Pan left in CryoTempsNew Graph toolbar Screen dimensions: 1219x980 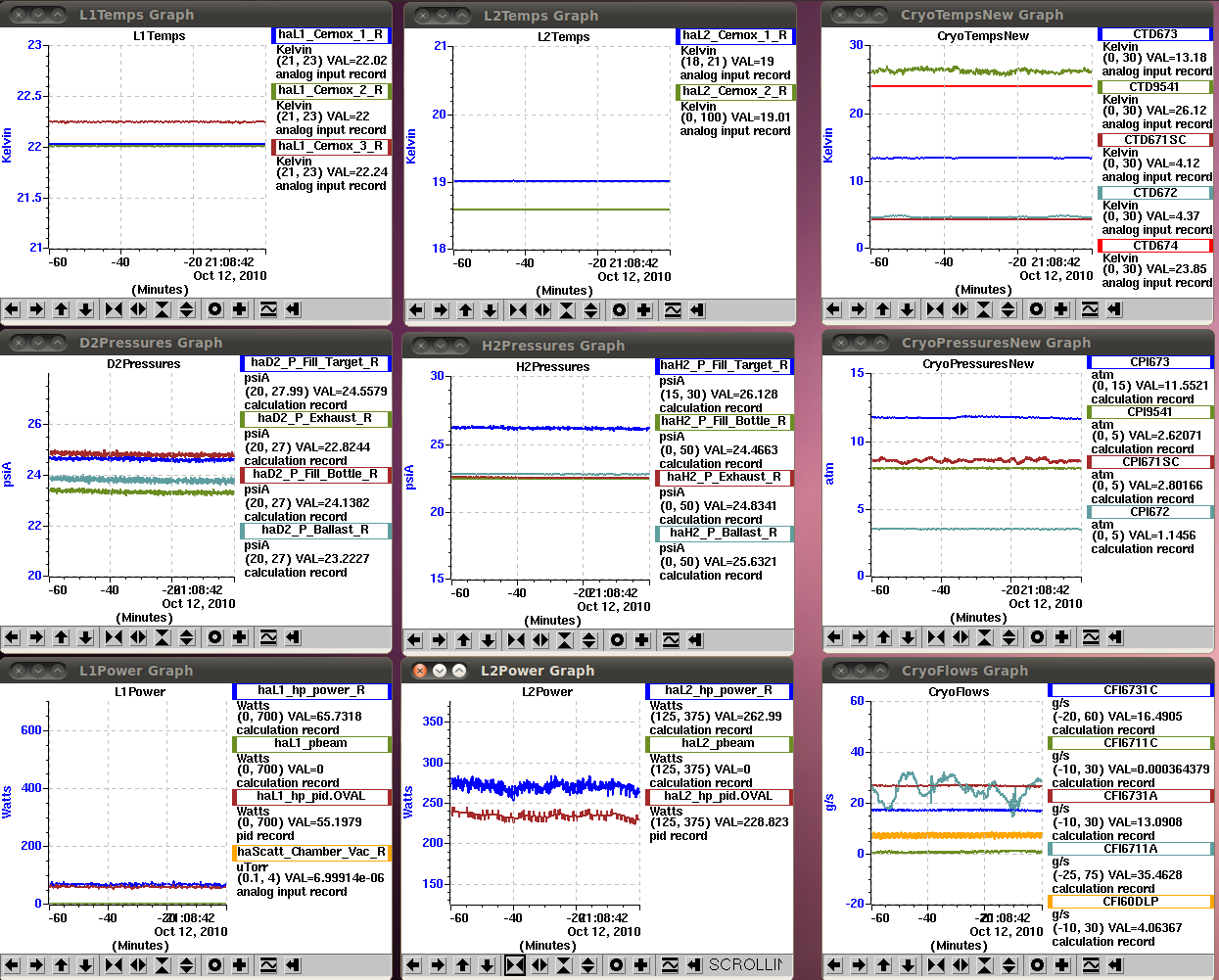pos(833,309)
